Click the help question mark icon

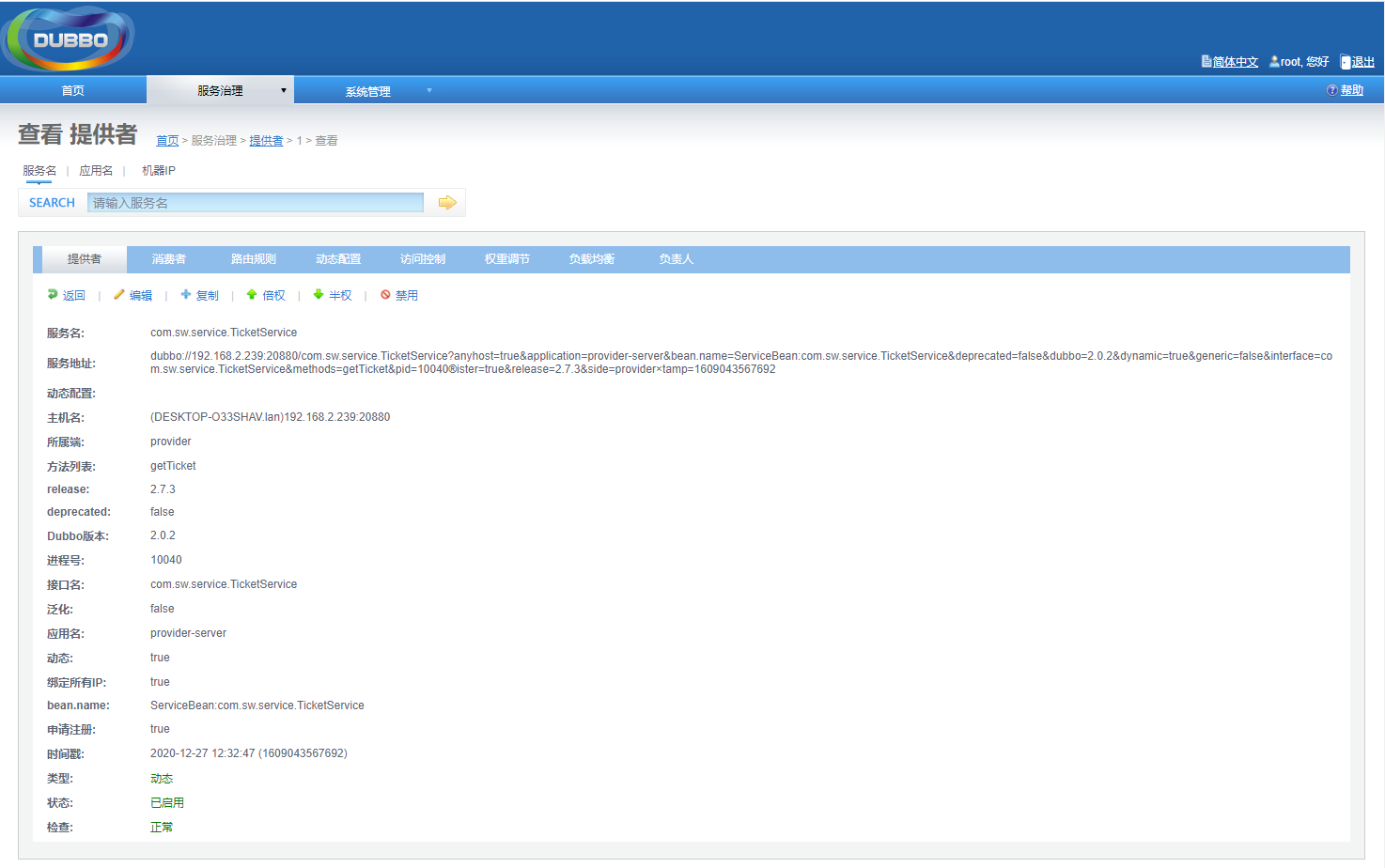[1331, 90]
